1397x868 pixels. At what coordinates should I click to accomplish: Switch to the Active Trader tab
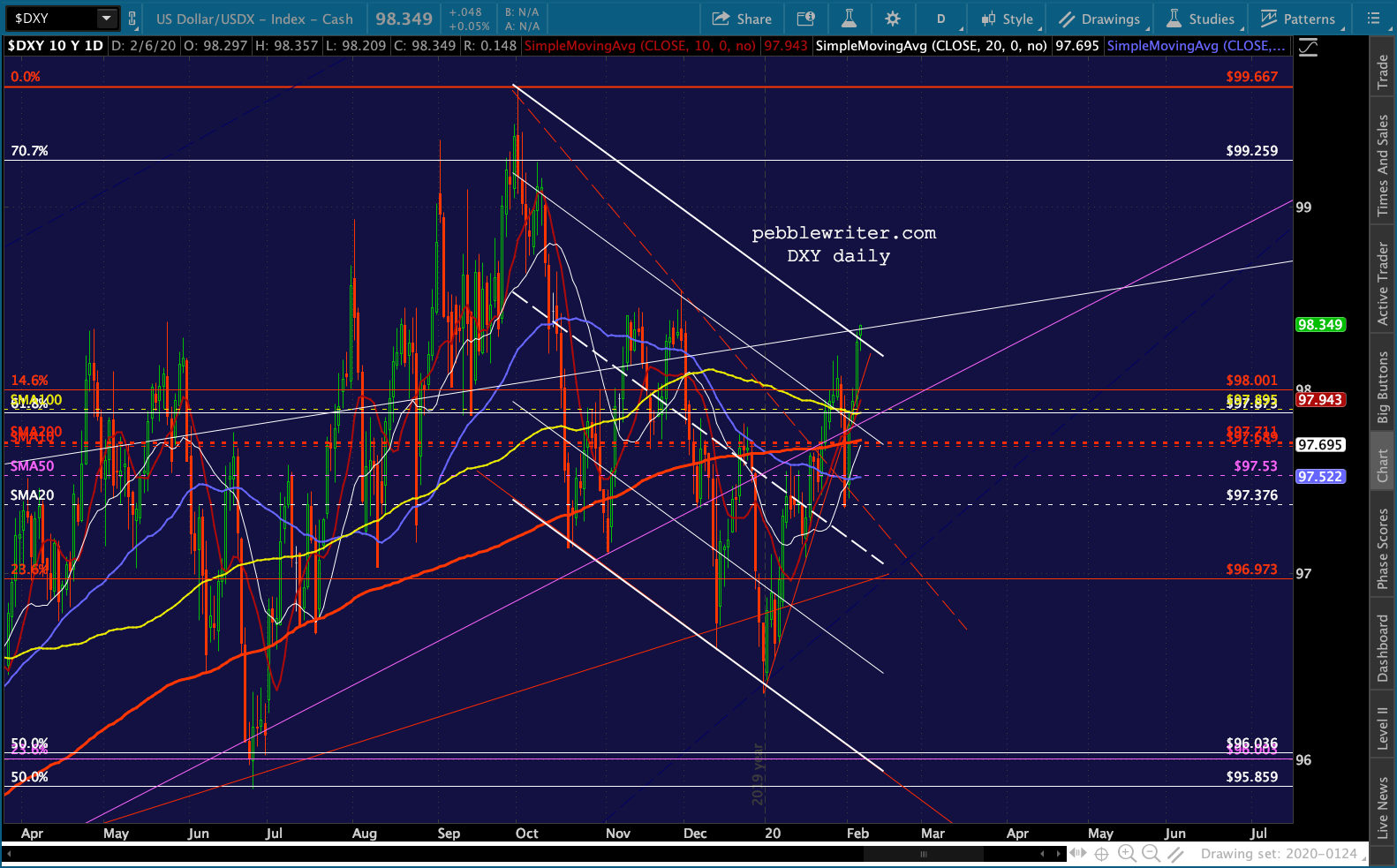click(x=1383, y=283)
